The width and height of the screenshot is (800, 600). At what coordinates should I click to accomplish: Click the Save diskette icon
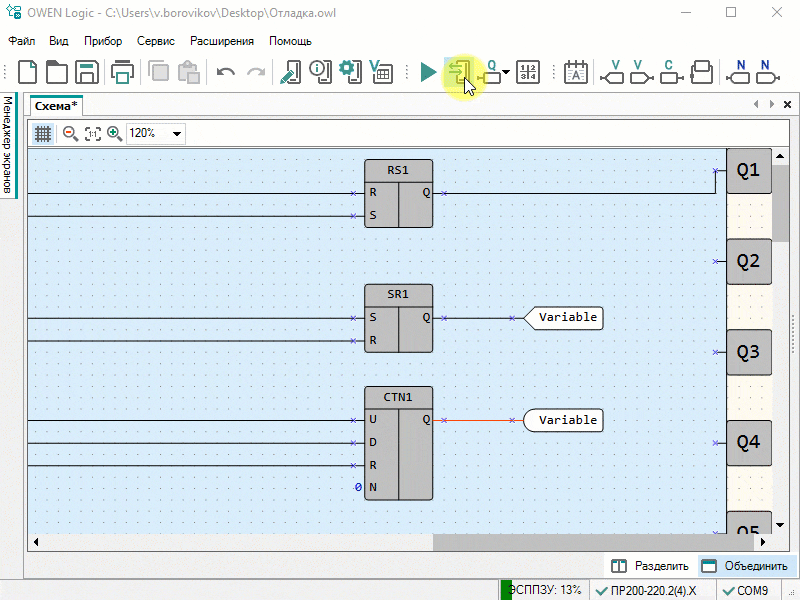click(x=86, y=72)
